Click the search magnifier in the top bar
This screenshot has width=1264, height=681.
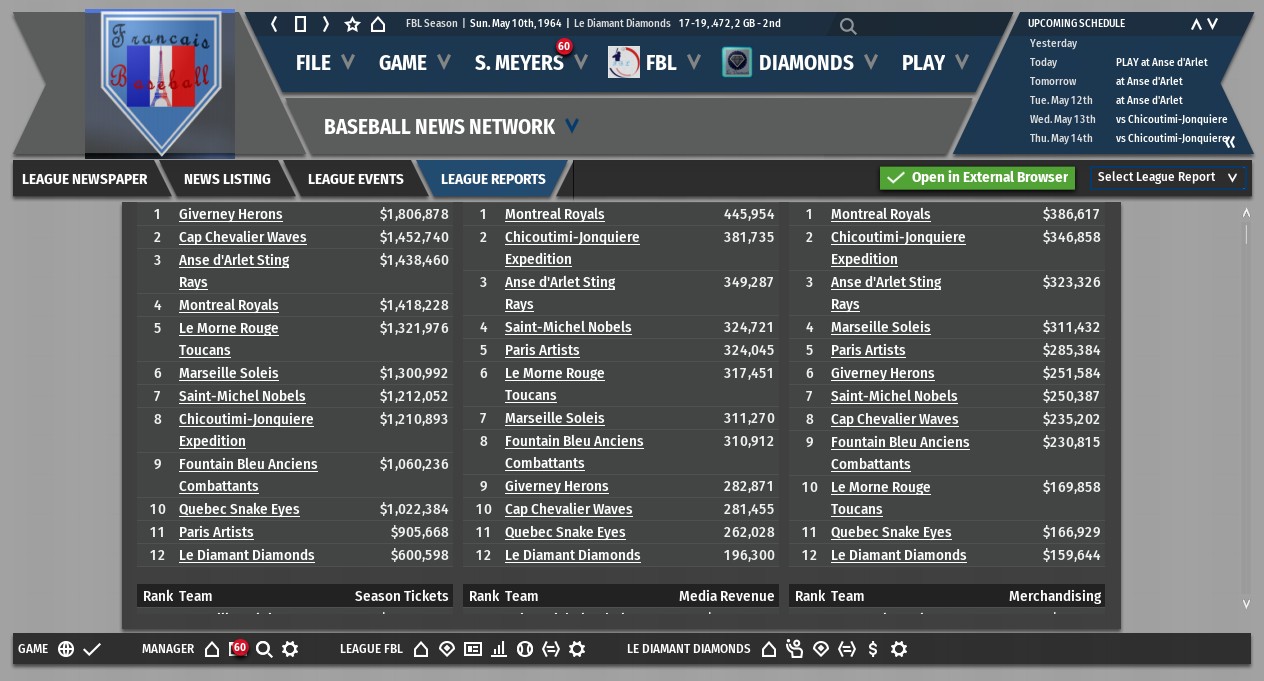pyautogui.click(x=848, y=26)
